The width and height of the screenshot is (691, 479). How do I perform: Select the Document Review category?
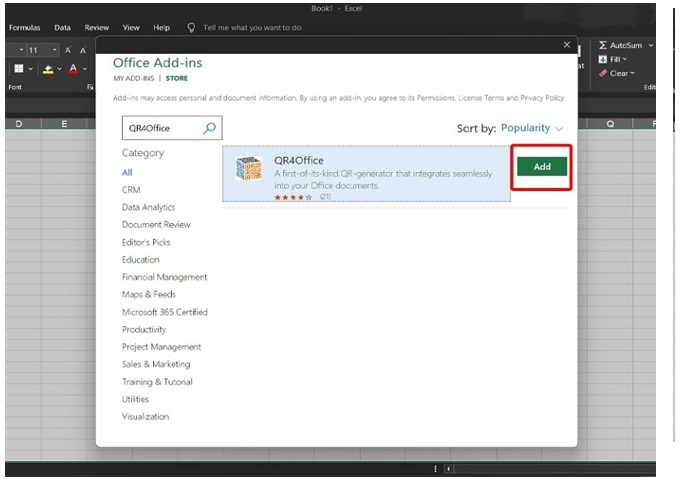pyautogui.click(x=156, y=225)
